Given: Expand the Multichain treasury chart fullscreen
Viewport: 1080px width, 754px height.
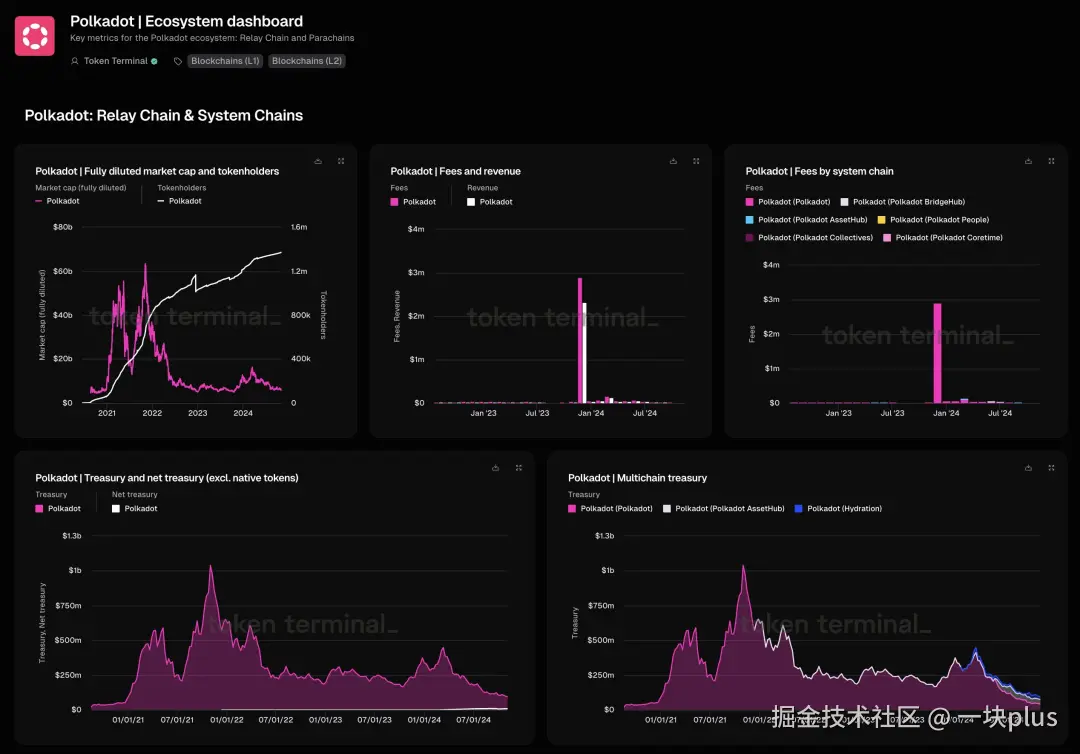Looking at the screenshot, I should point(1051,468).
